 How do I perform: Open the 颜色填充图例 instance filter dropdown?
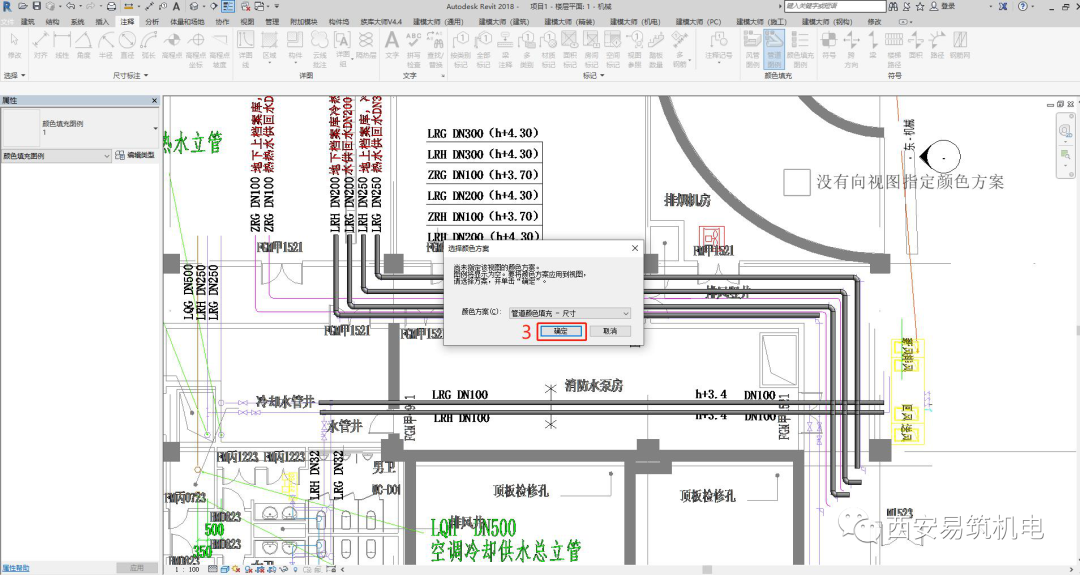pyautogui.click(x=56, y=156)
